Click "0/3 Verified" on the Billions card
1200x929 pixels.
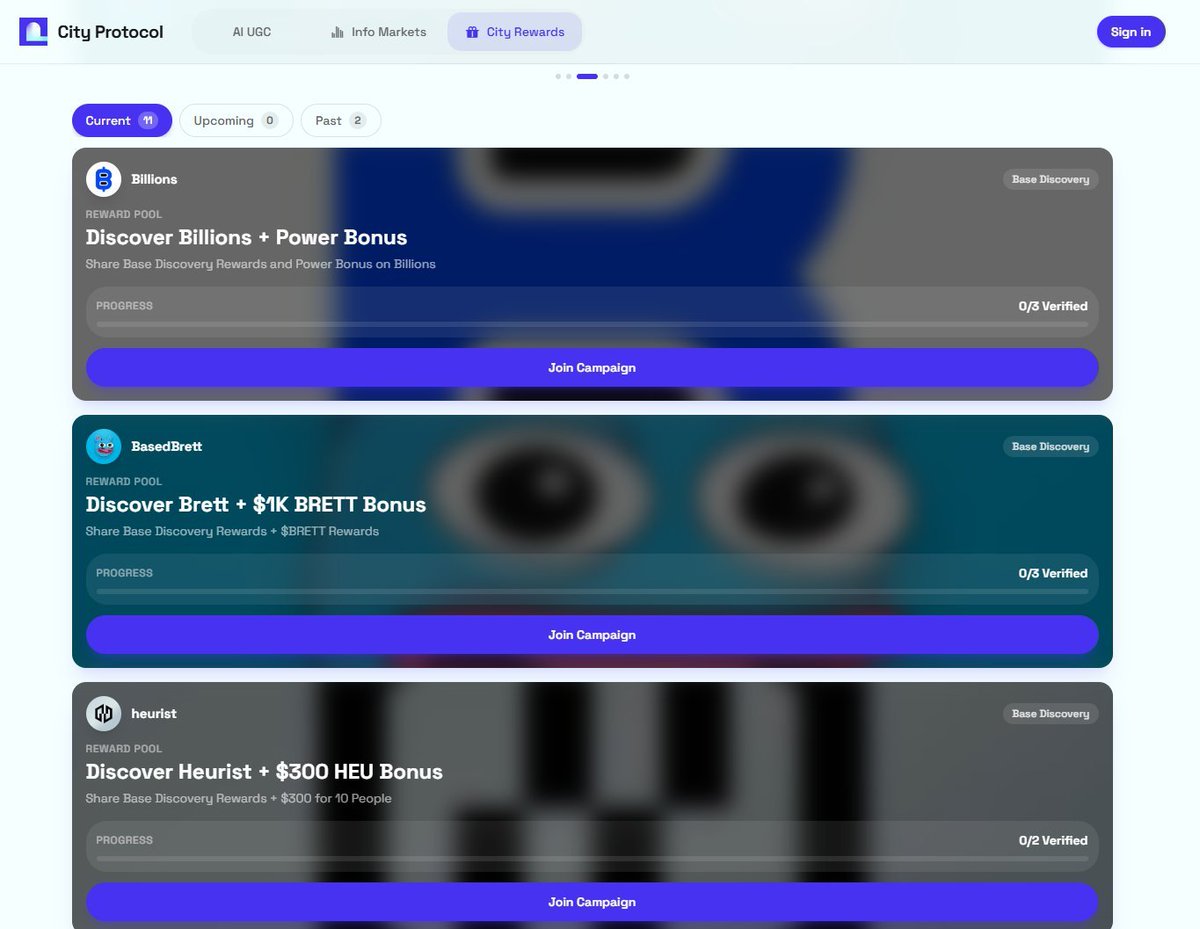coord(1053,306)
